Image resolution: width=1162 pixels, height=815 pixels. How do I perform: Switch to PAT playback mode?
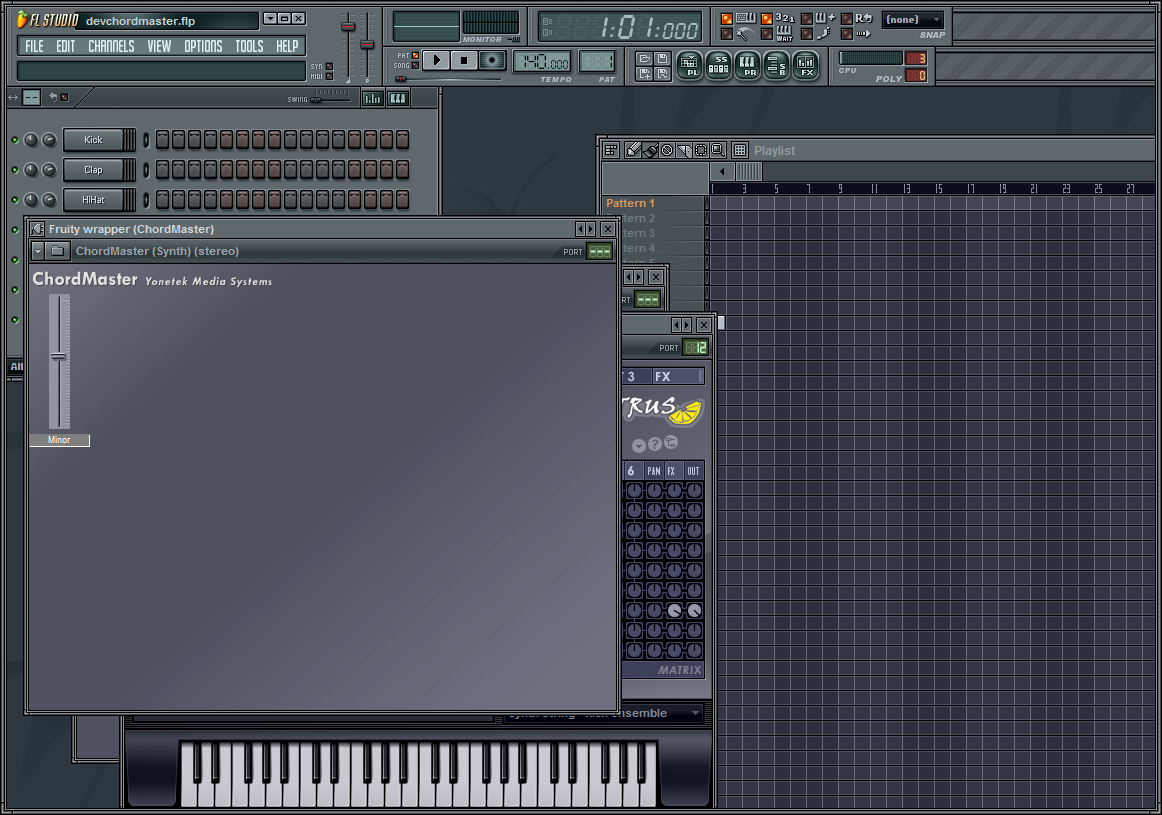(415, 56)
